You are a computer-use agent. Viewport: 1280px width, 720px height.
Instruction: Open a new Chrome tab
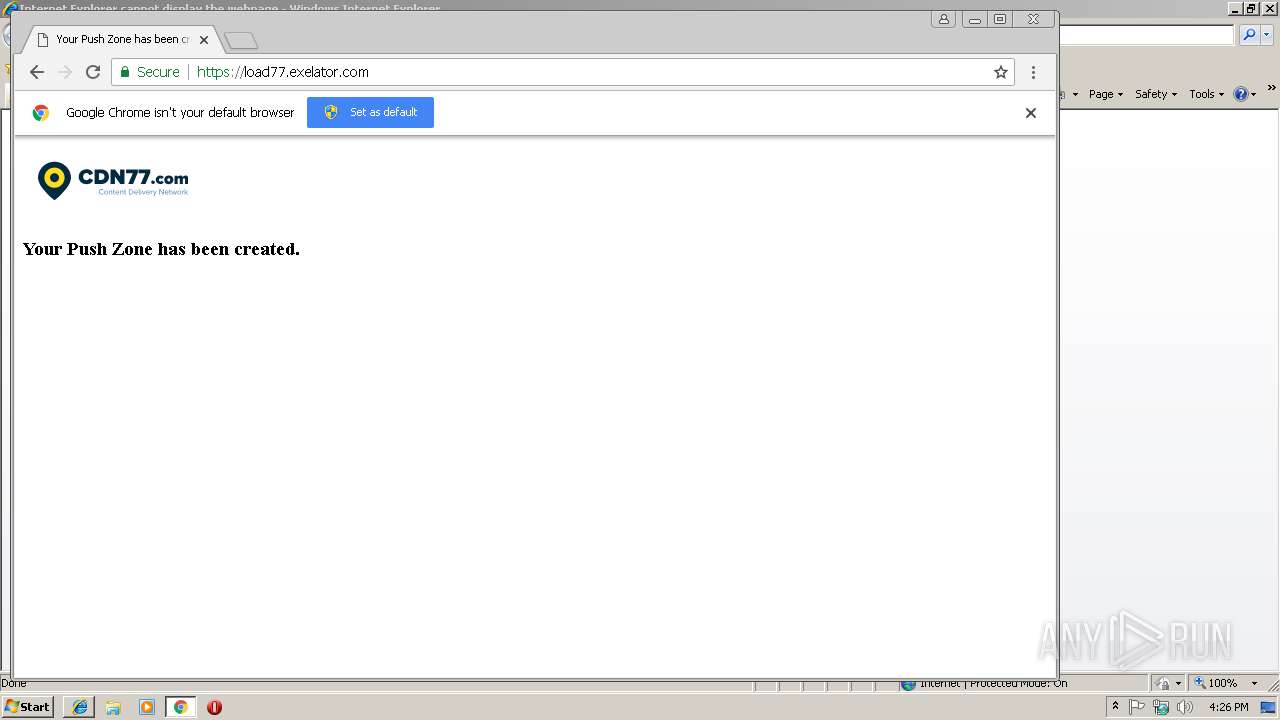[241, 40]
